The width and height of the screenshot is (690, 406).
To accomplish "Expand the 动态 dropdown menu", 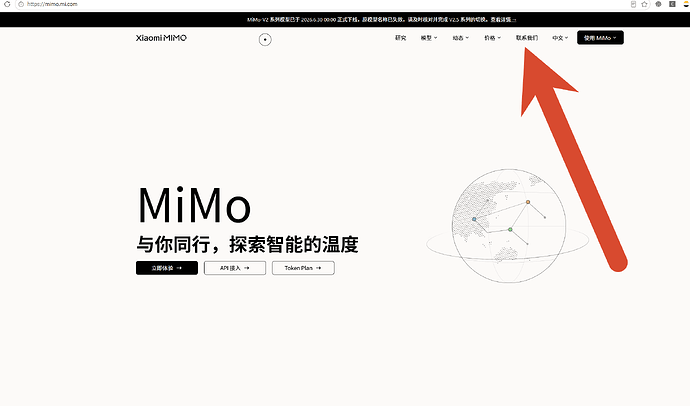I will pyautogui.click(x=461, y=38).
